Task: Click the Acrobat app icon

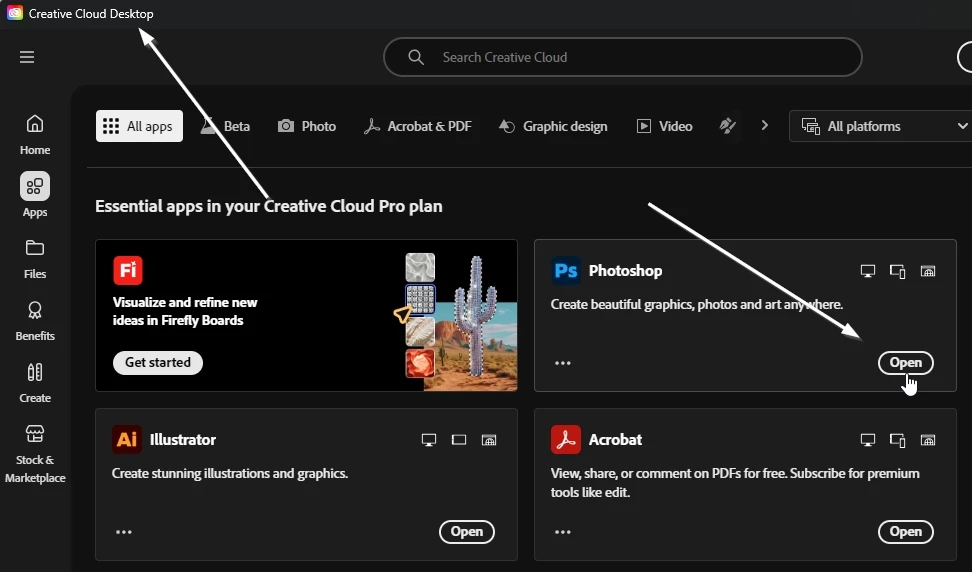Action: coord(566,439)
